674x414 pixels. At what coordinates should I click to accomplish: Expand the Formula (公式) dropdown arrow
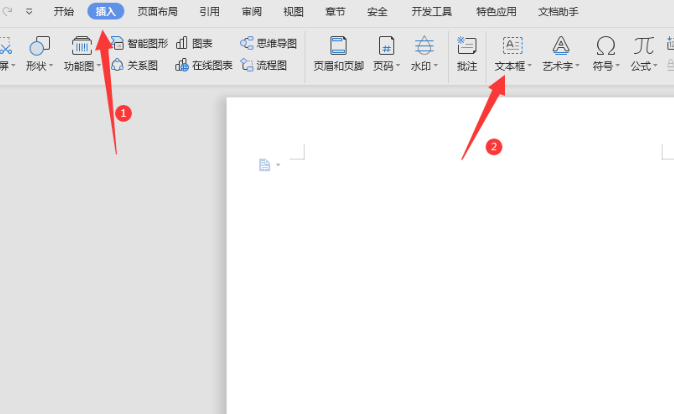point(655,66)
